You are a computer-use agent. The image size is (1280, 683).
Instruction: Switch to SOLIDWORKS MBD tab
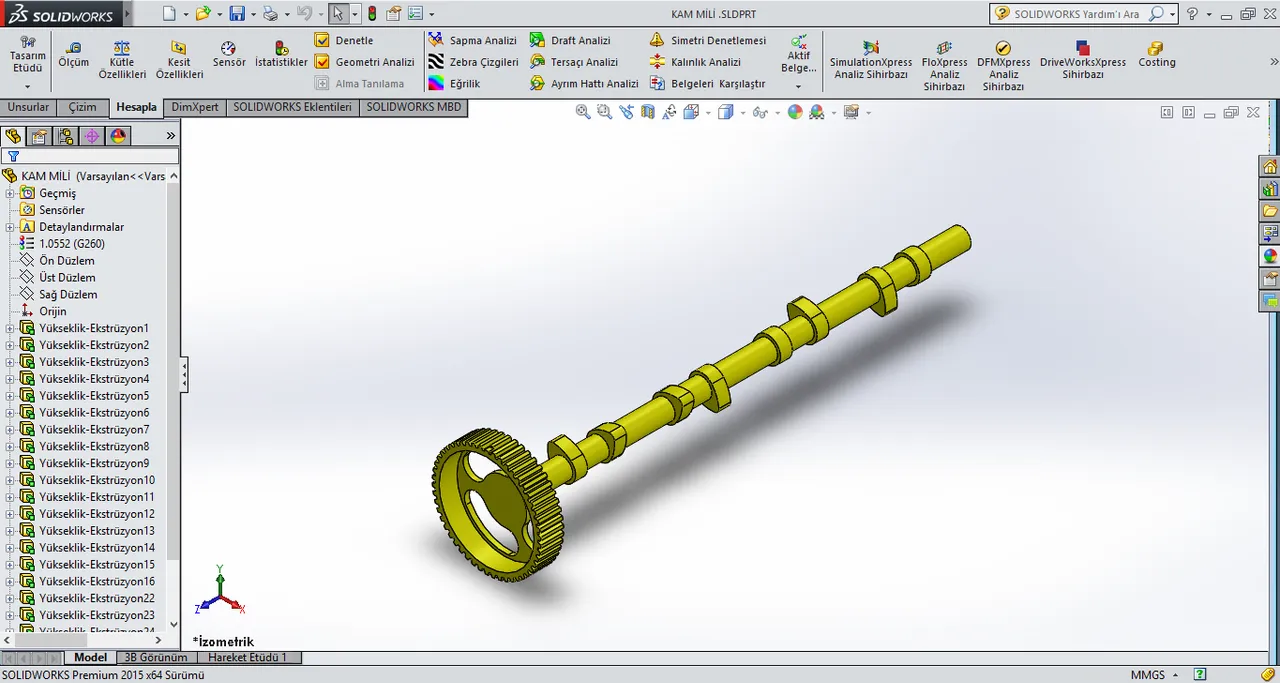point(413,107)
